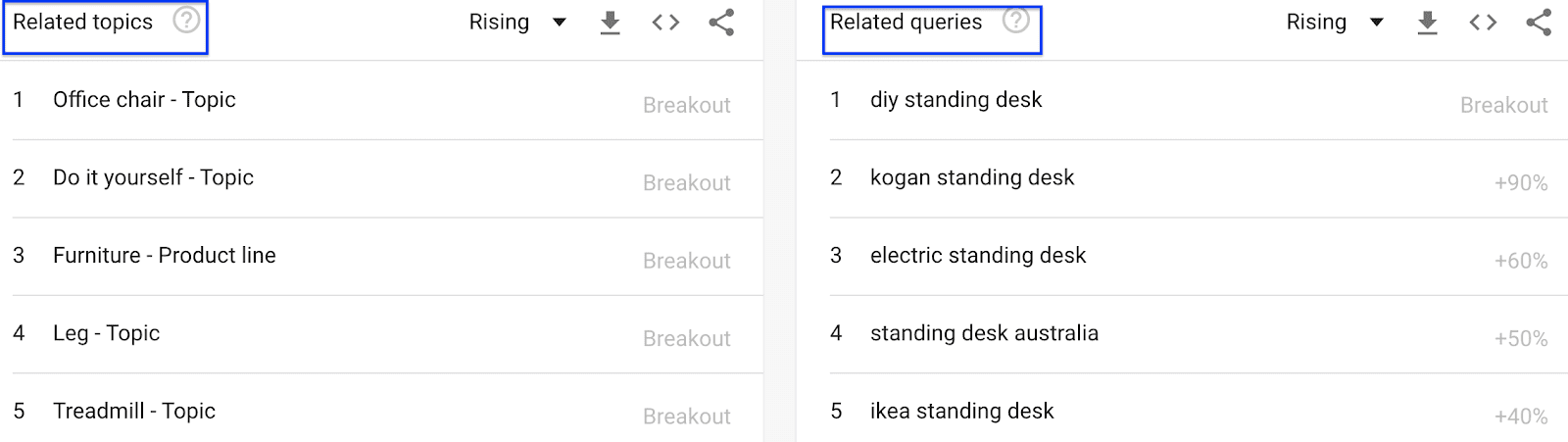Image resolution: width=1568 pixels, height=442 pixels.
Task: Open Furniture - Product line topic
Action: (x=165, y=256)
